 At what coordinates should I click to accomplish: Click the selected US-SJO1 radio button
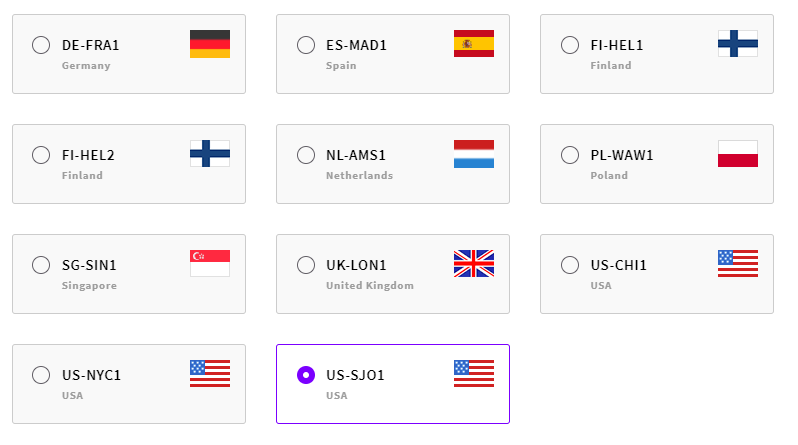(306, 375)
